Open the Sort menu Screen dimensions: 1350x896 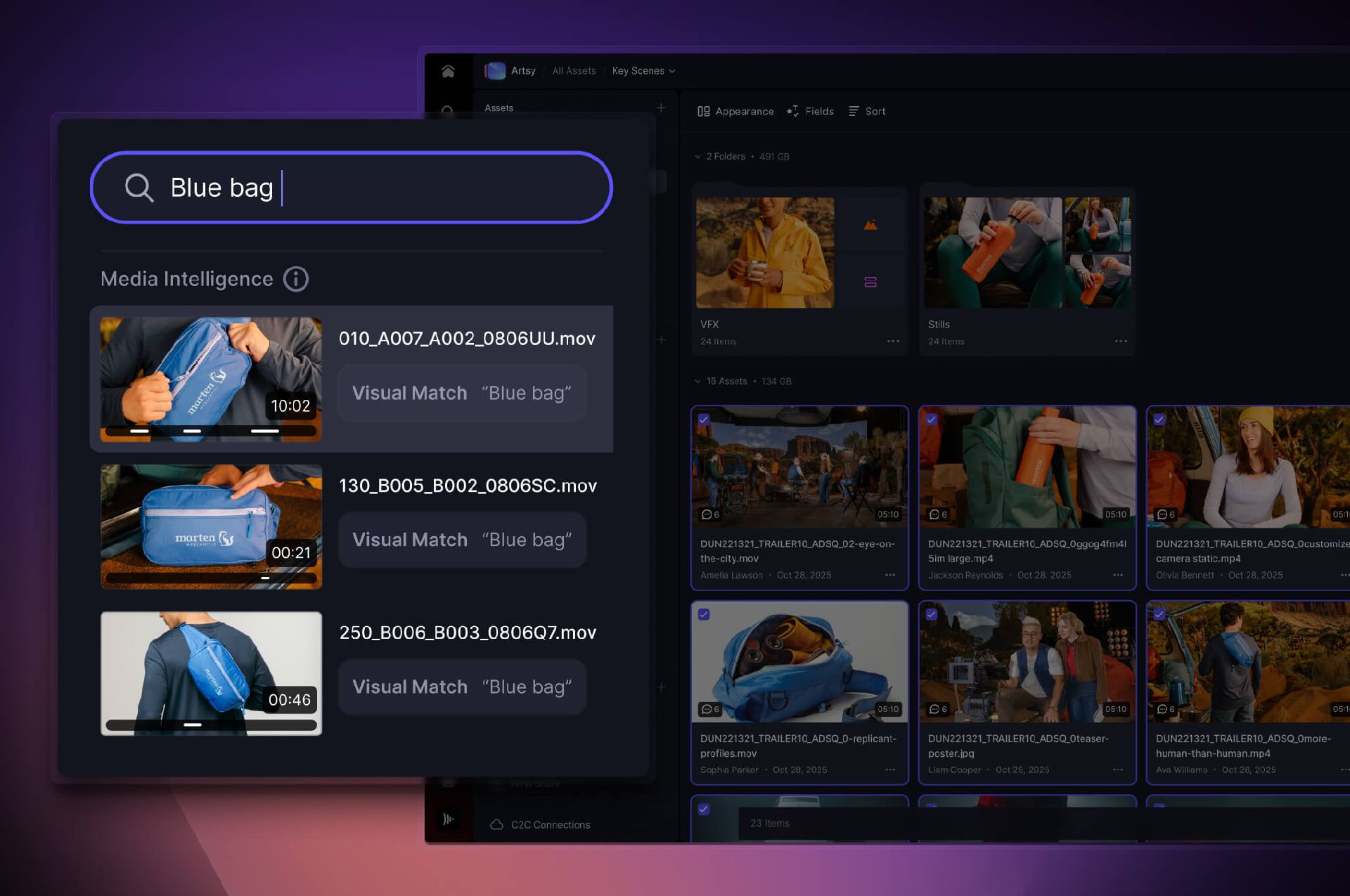coord(867,111)
